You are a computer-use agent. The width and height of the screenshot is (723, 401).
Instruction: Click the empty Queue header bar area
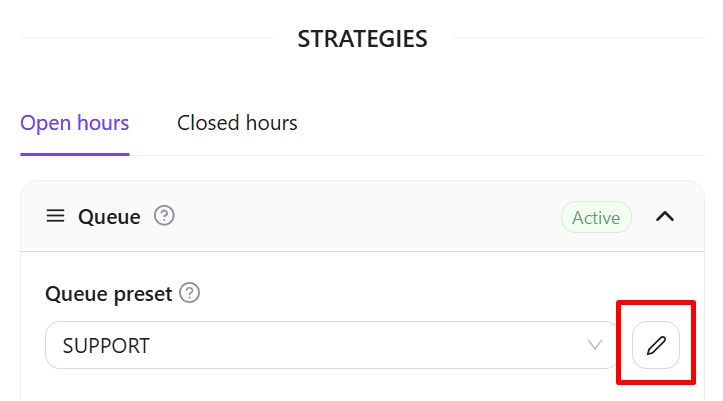(x=360, y=217)
